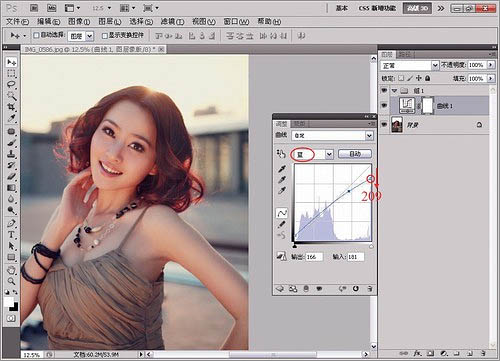This screenshot has height=361, width=500.
Task: Select the Lasso tool
Action: (x=11, y=84)
